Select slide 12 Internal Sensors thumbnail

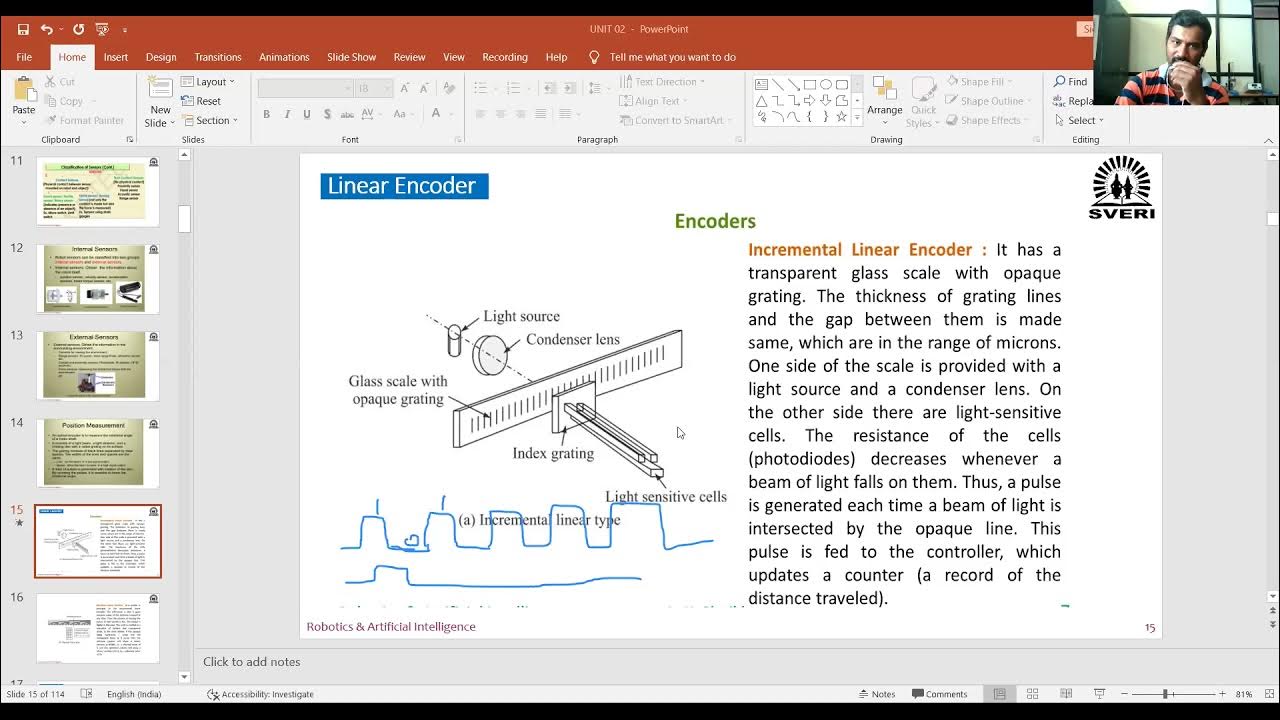98,279
